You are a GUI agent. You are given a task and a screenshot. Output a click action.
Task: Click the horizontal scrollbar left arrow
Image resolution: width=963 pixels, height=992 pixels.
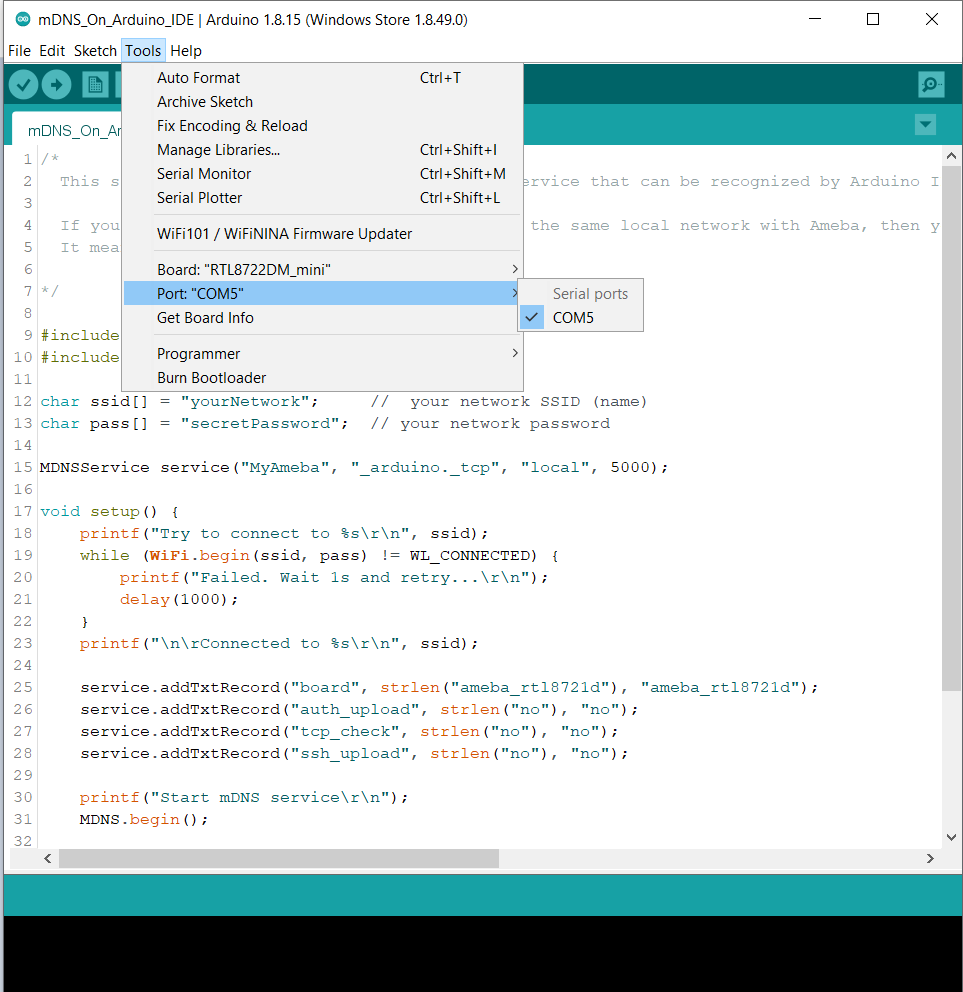tap(47, 859)
